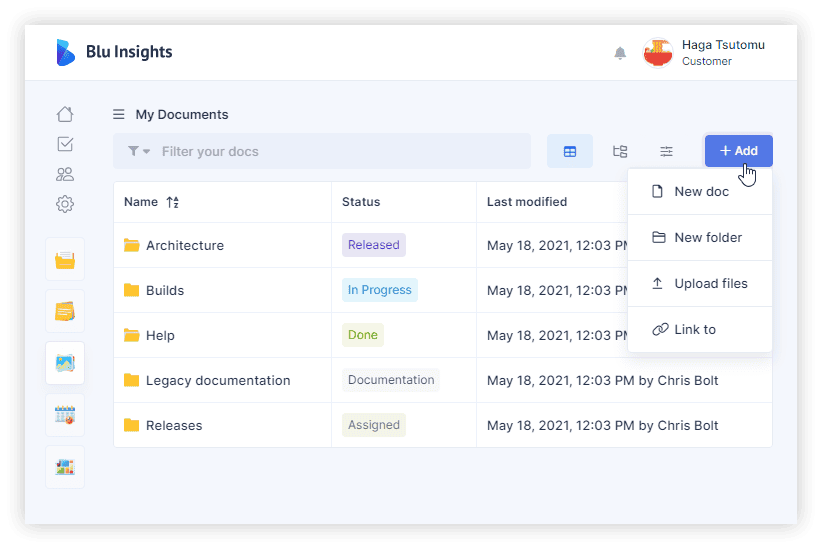Click the Filter your docs field
This screenshot has width=822, height=549.
point(322,152)
